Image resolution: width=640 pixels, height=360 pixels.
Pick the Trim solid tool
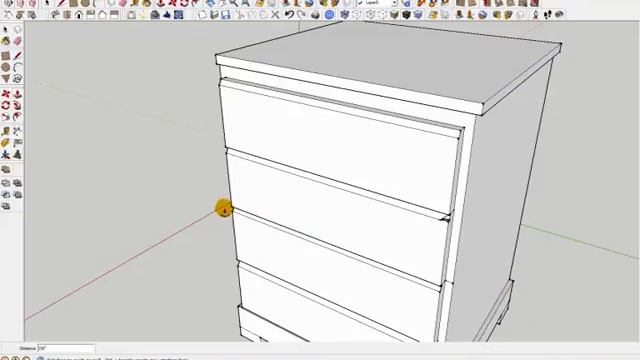tap(18, 195)
